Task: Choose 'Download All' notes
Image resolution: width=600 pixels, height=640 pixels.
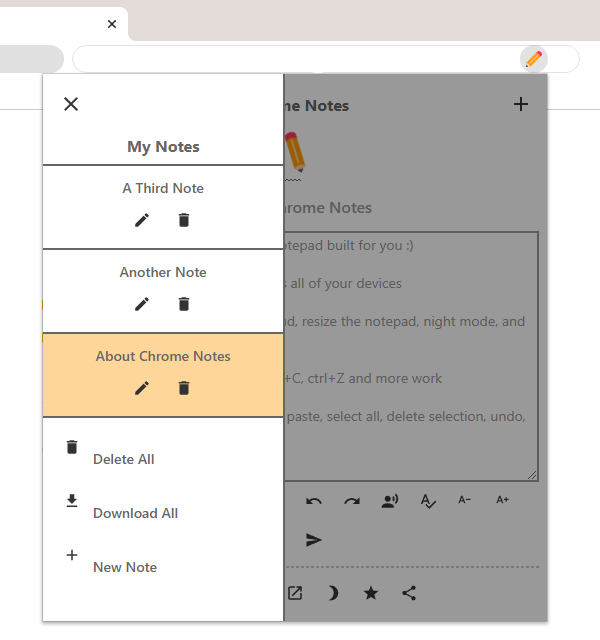Action: click(x=135, y=513)
